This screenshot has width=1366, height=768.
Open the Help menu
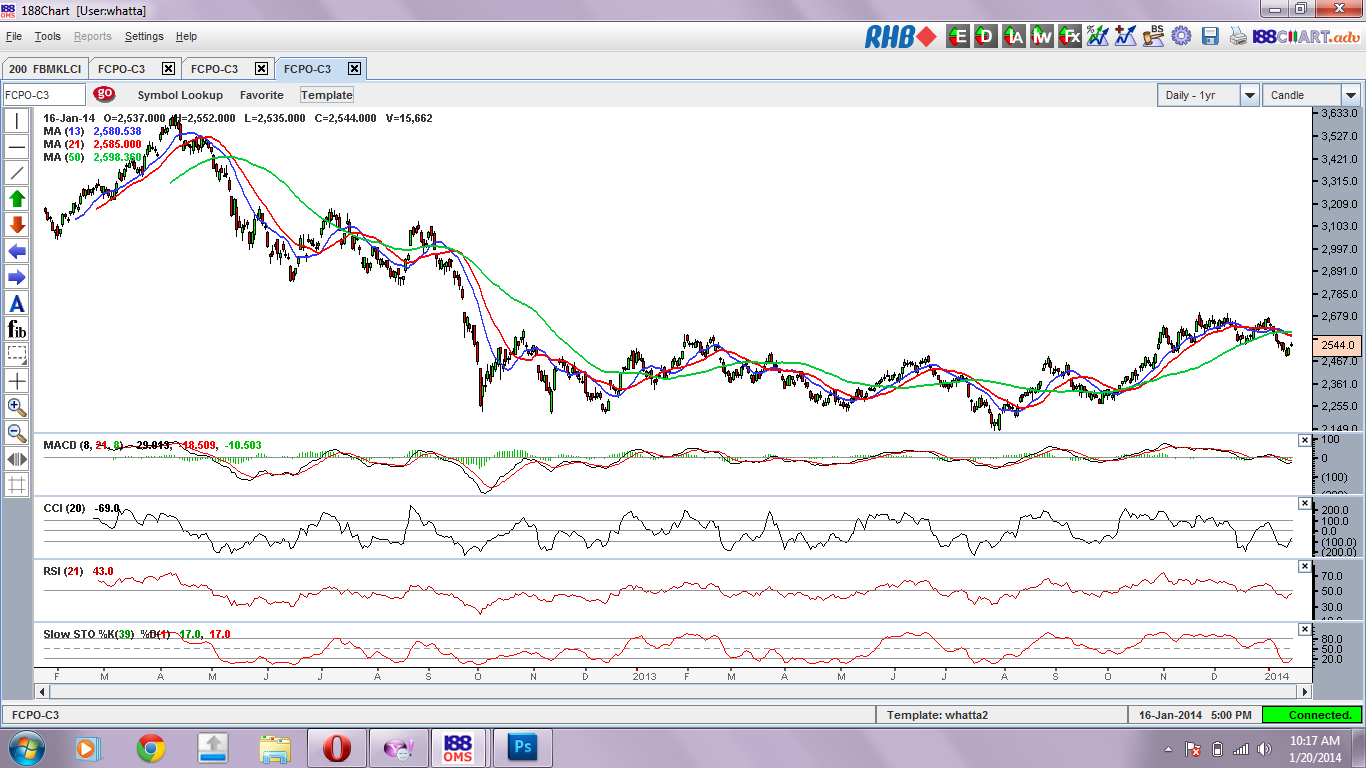click(186, 36)
